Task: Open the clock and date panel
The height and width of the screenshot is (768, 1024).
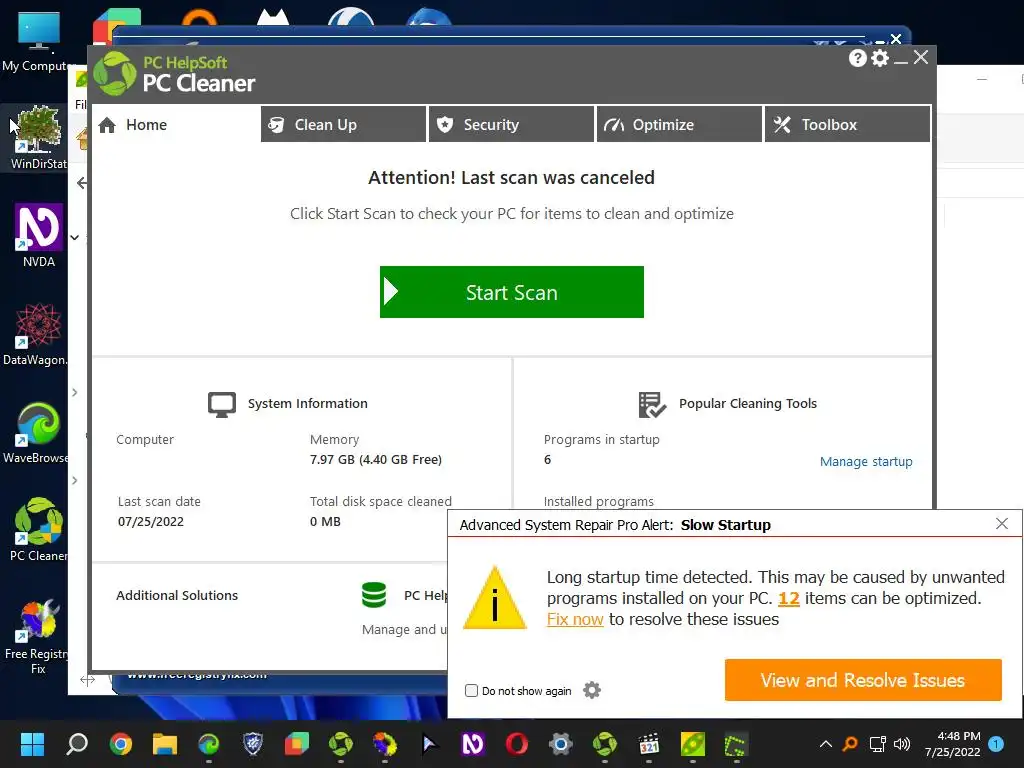Action: point(952,744)
